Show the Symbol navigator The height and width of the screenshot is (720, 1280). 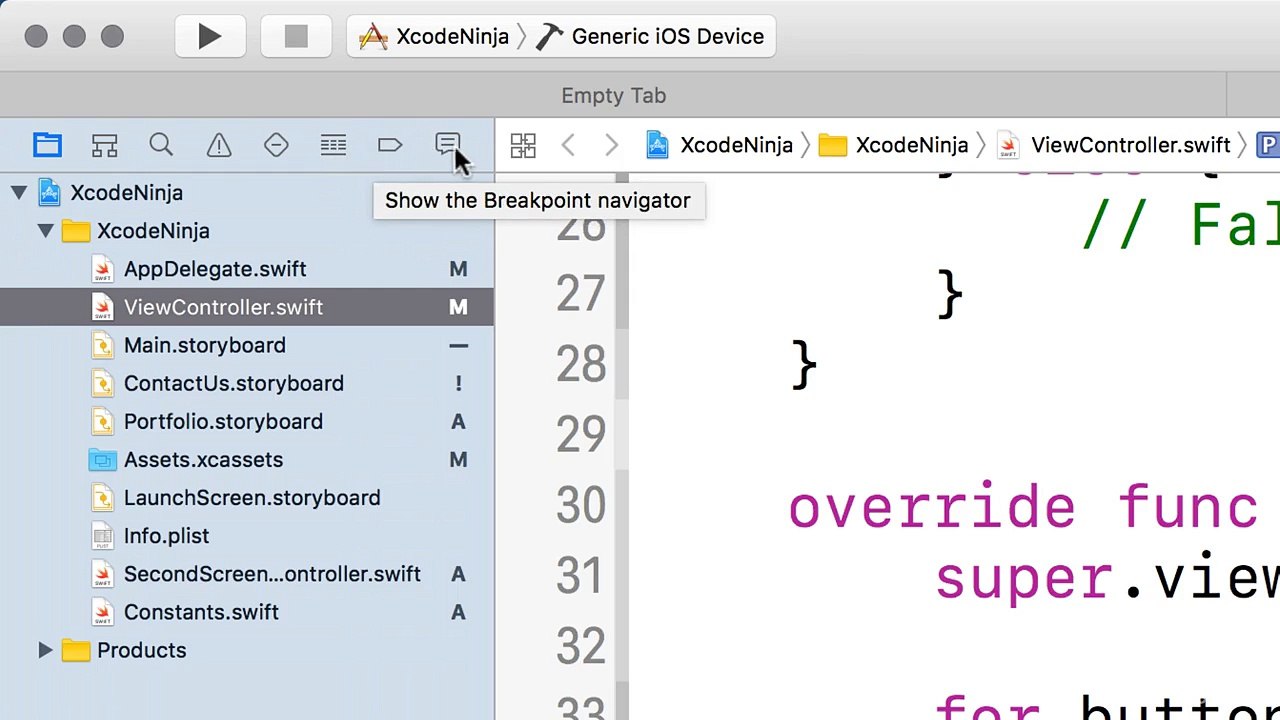pyautogui.click(x=104, y=145)
